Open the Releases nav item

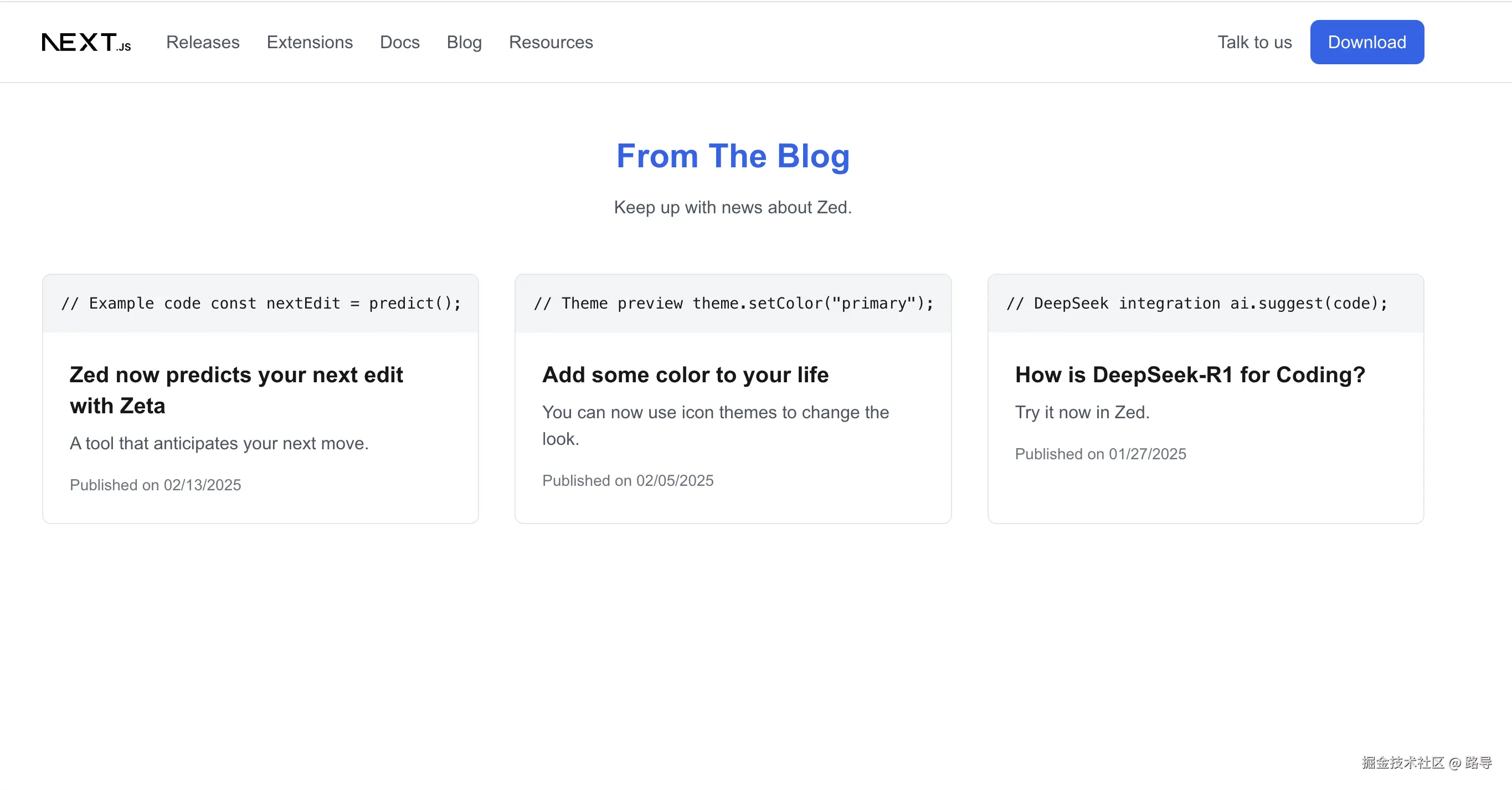click(203, 42)
